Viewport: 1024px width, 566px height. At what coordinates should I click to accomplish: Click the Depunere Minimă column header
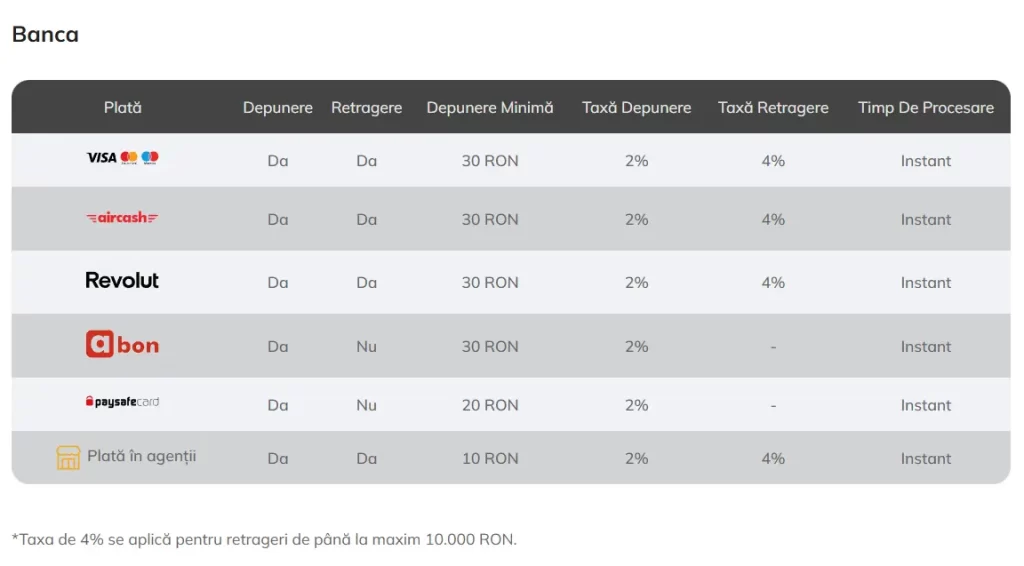pyautogui.click(x=490, y=108)
